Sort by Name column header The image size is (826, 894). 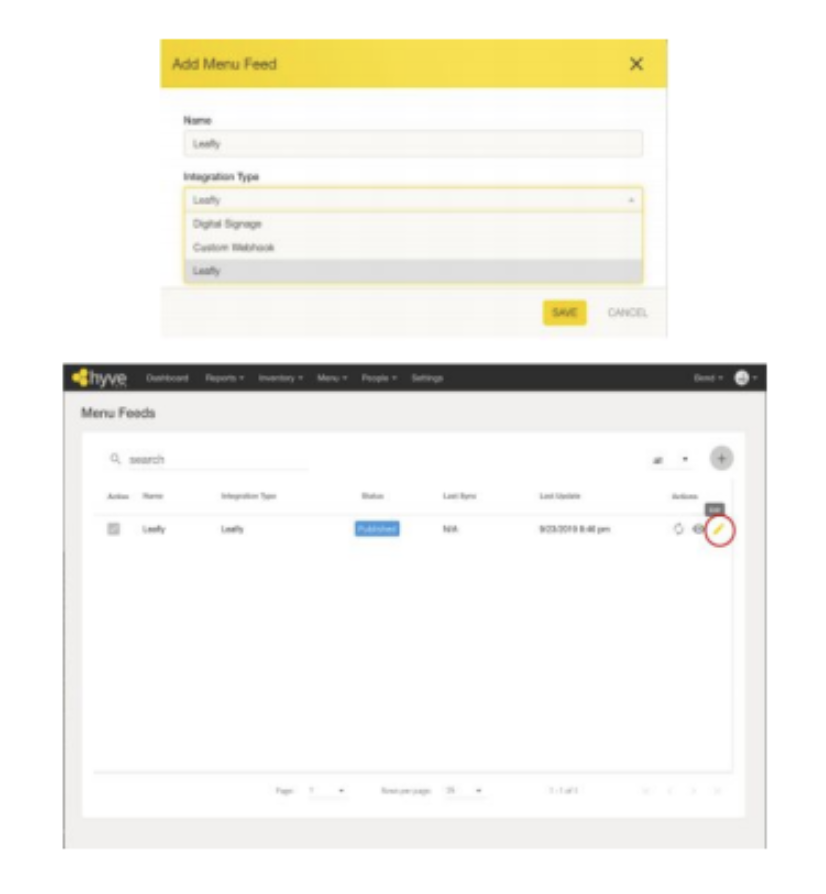point(153,496)
